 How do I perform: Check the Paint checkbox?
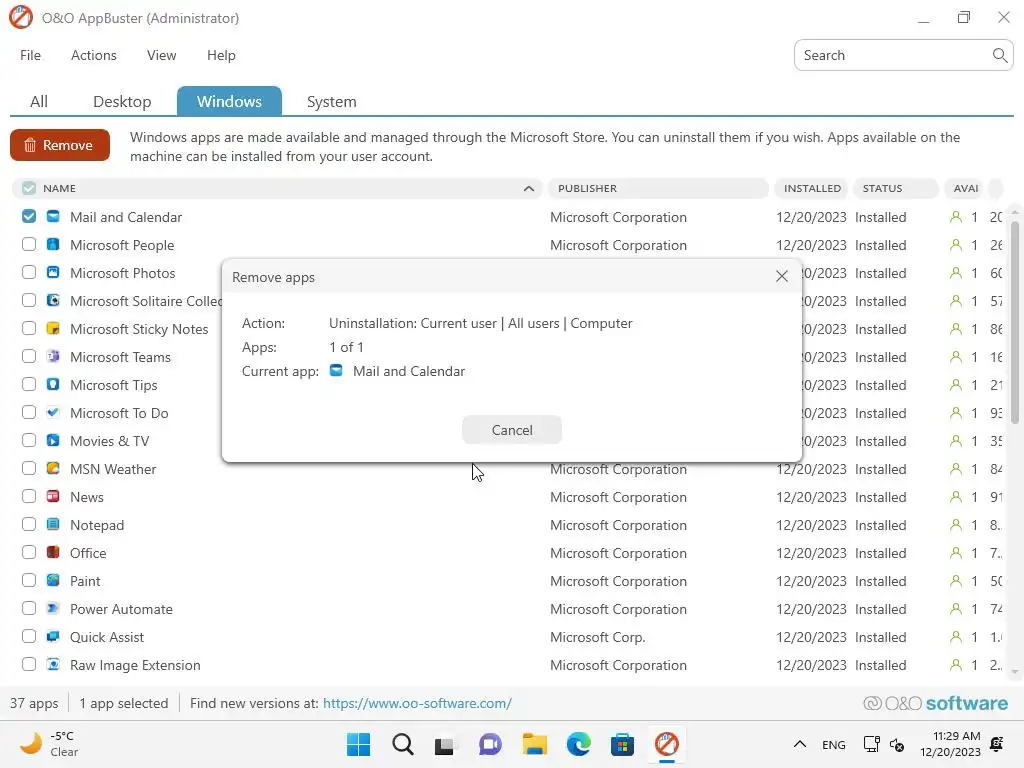(29, 581)
